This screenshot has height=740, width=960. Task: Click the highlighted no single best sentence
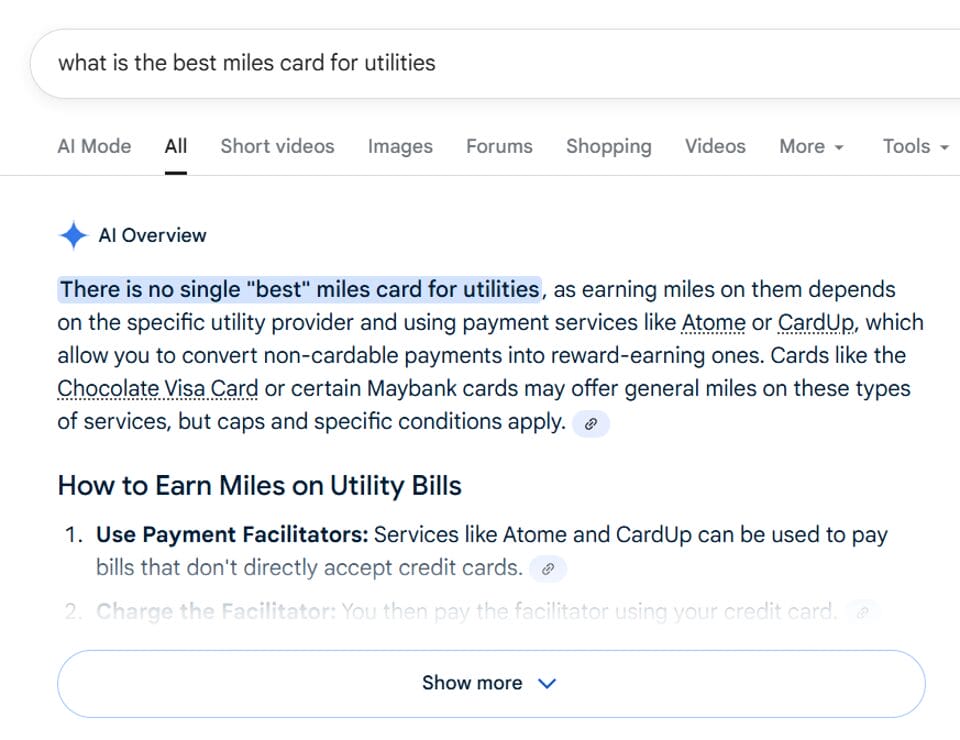point(300,290)
